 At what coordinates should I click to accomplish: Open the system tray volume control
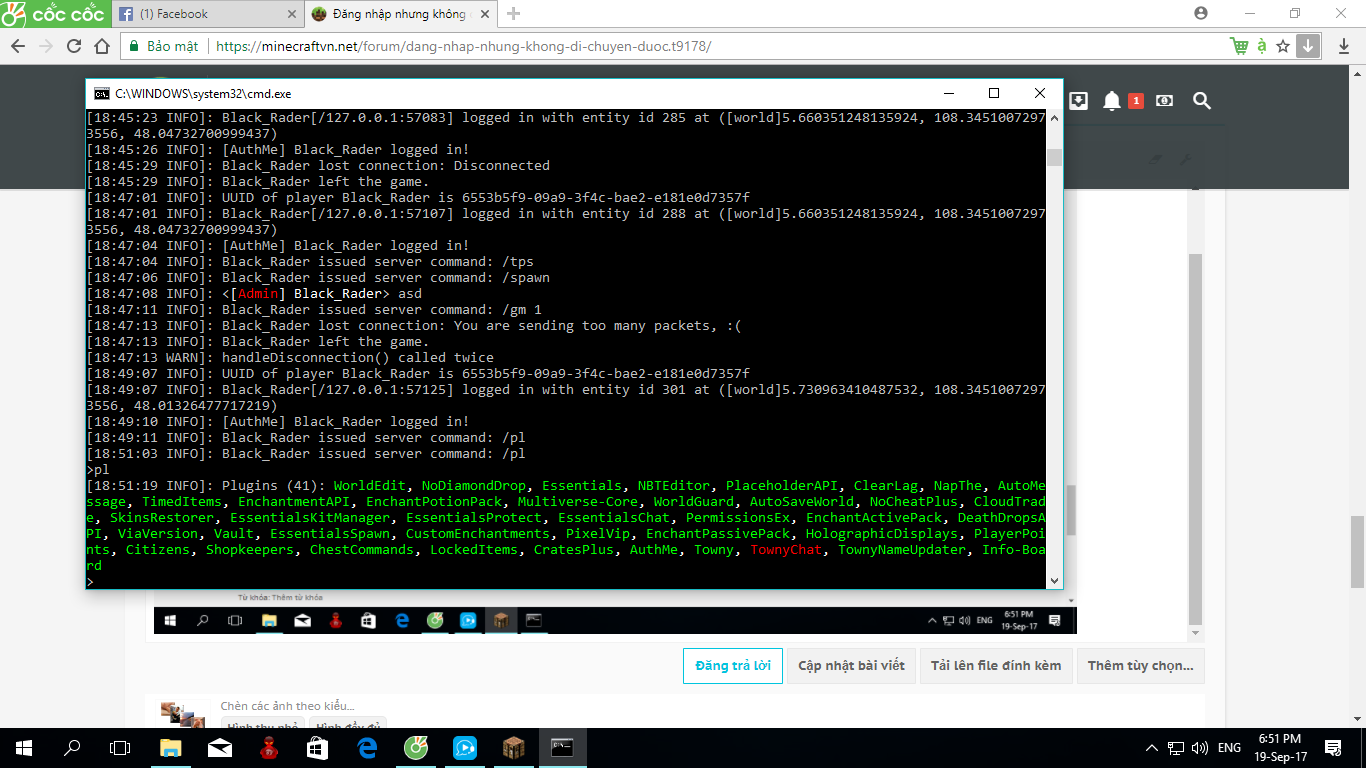pos(1199,748)
